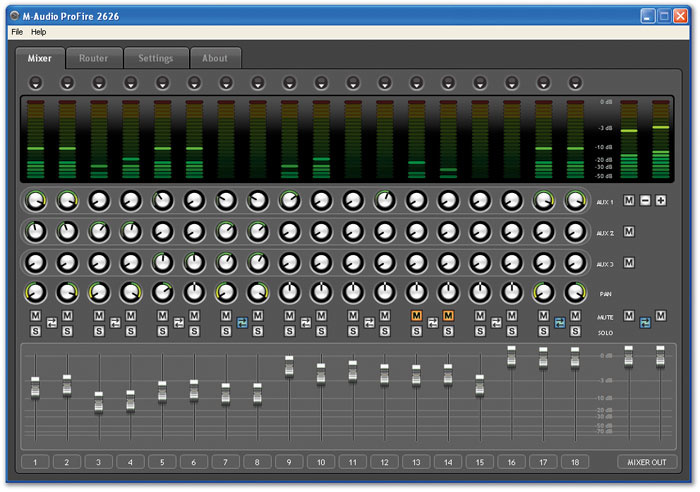Viewport: 700px width, 492px height.
Task: Solo channel 1 with its S button
Action: pyautogui.click(x=36, y=330)
